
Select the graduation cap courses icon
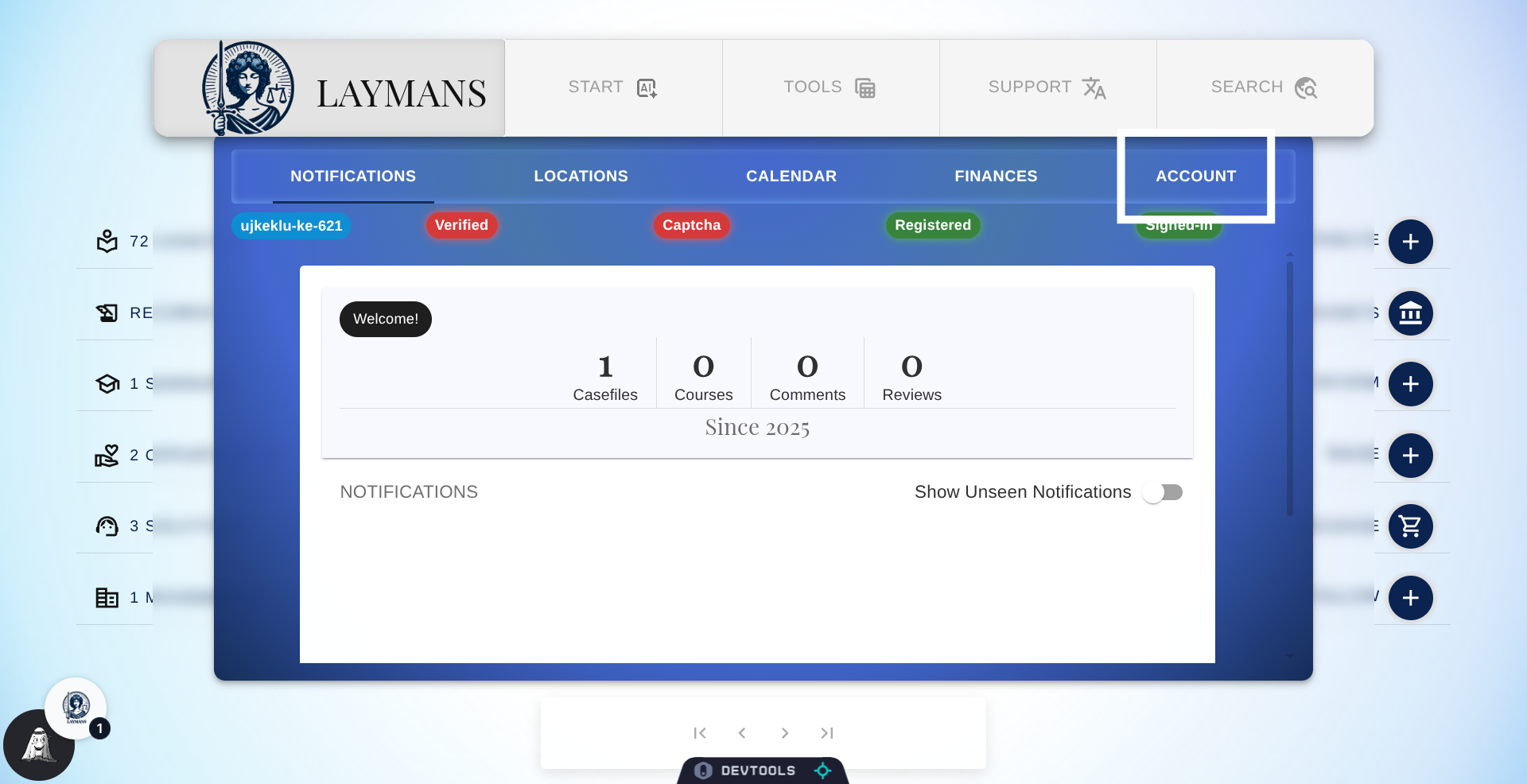pos(107,384)
